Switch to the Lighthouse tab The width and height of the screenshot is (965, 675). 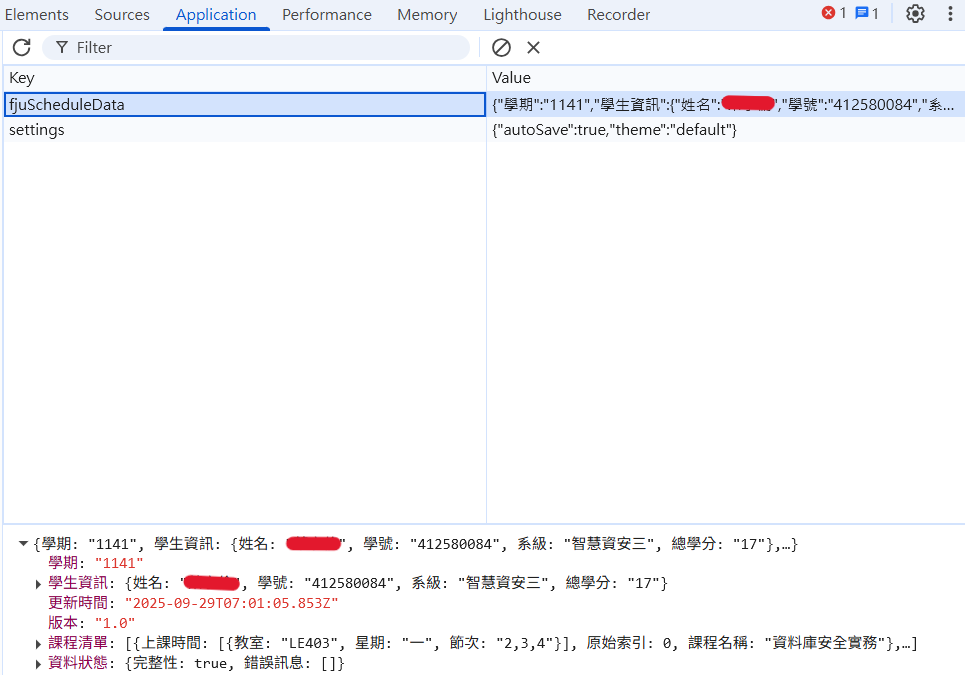click(x=523, y=15)
